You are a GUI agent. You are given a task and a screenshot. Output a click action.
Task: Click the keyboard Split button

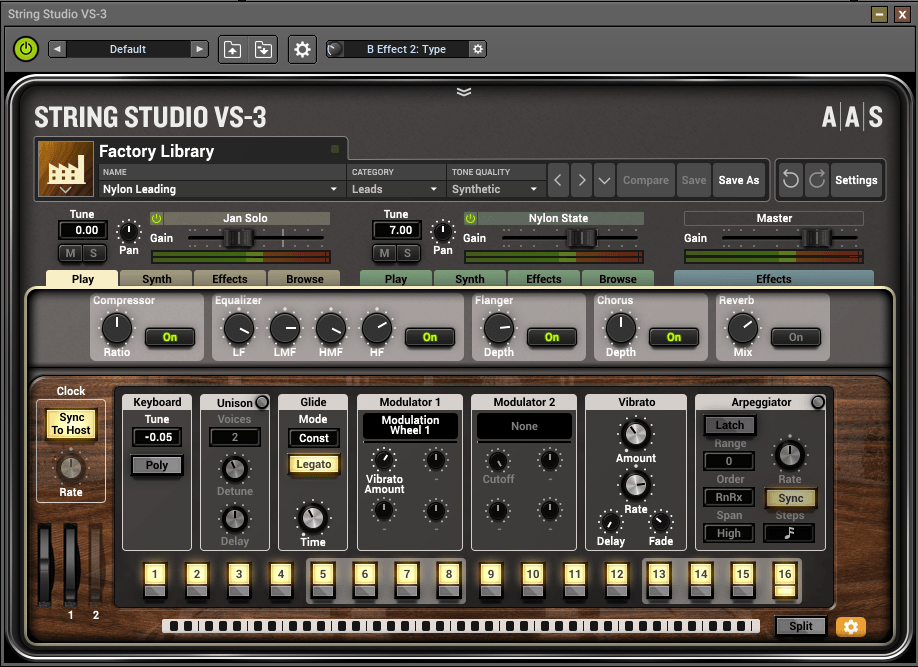tap(800, 626)
